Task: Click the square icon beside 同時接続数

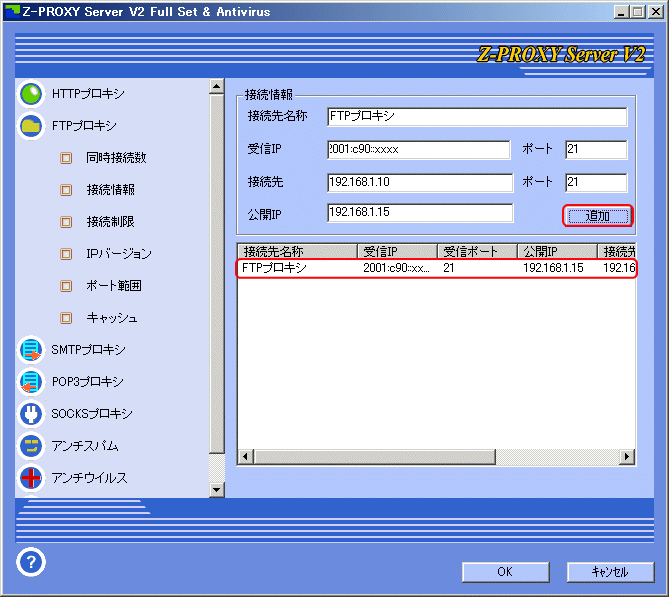Action: tap(66, 158)
